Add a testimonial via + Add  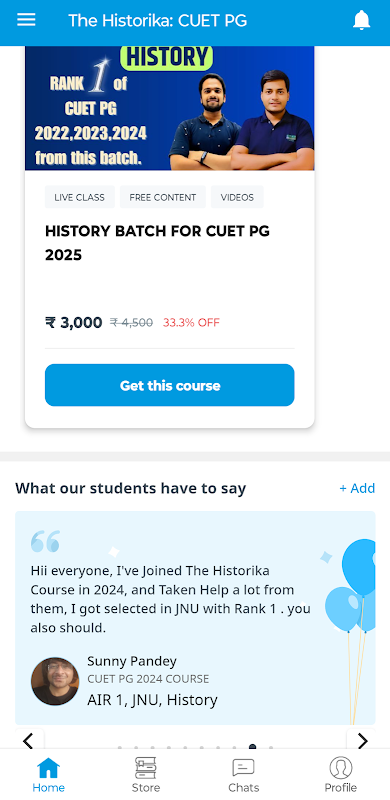pyautogui.click(x=357, y=488)
